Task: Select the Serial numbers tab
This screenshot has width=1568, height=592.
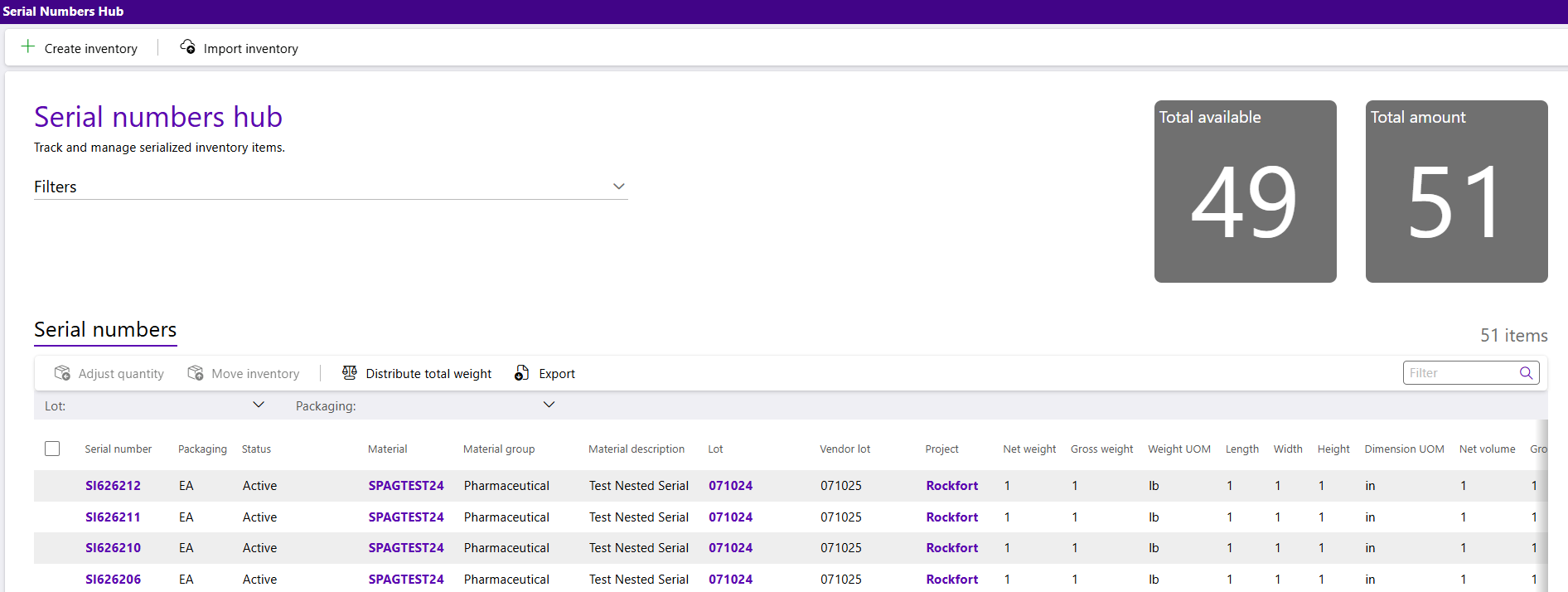Action: click(105, 329)
